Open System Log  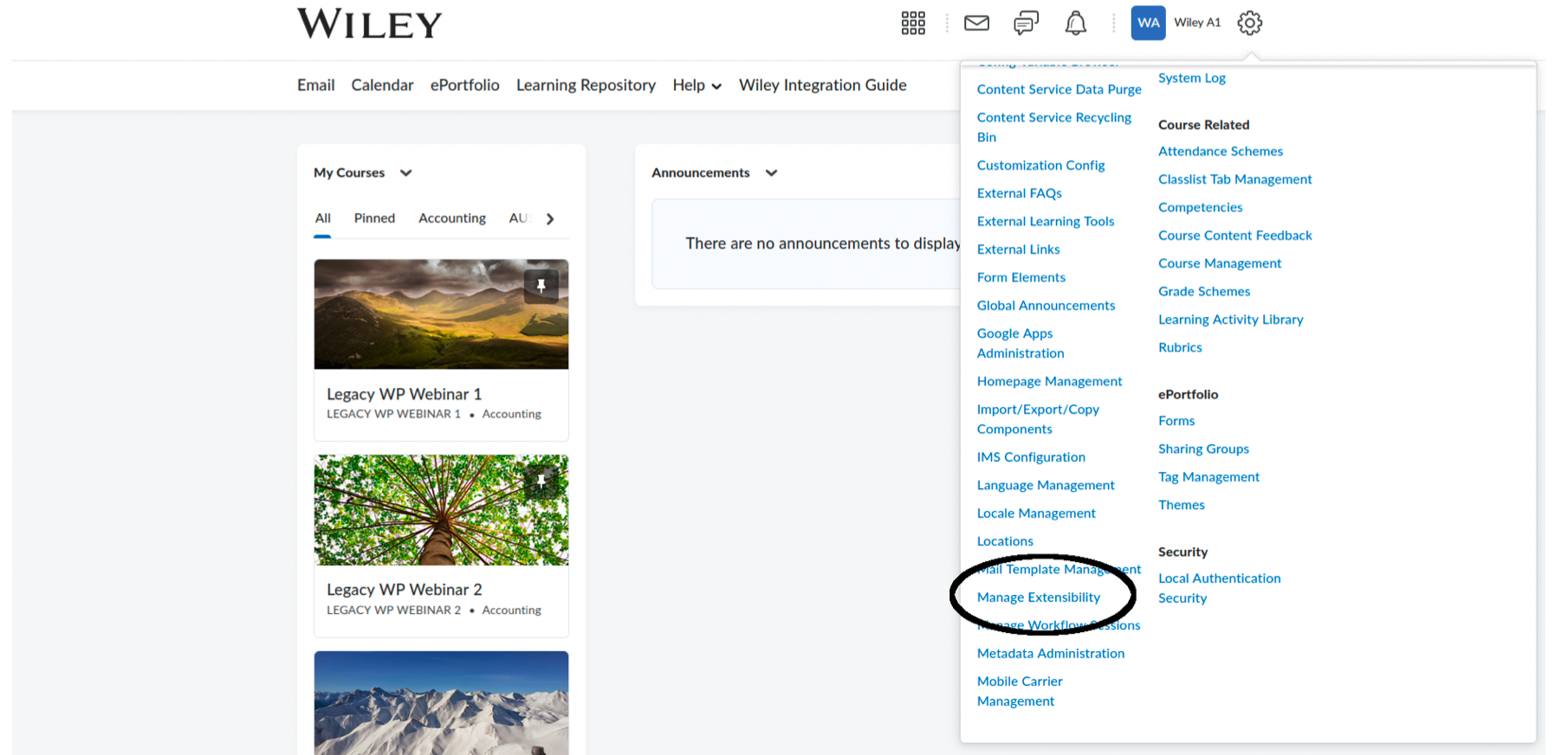click(x=1192, y=78)
